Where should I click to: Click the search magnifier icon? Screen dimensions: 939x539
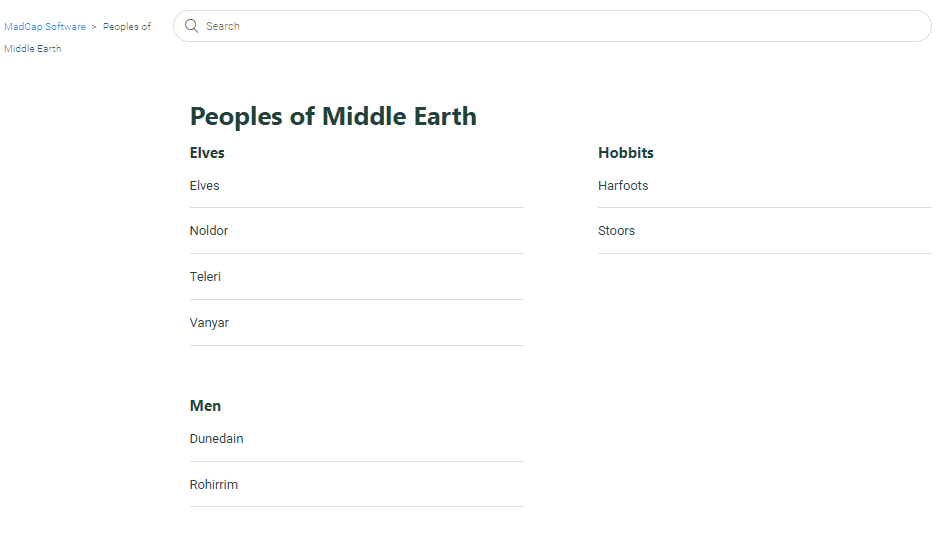191,26
